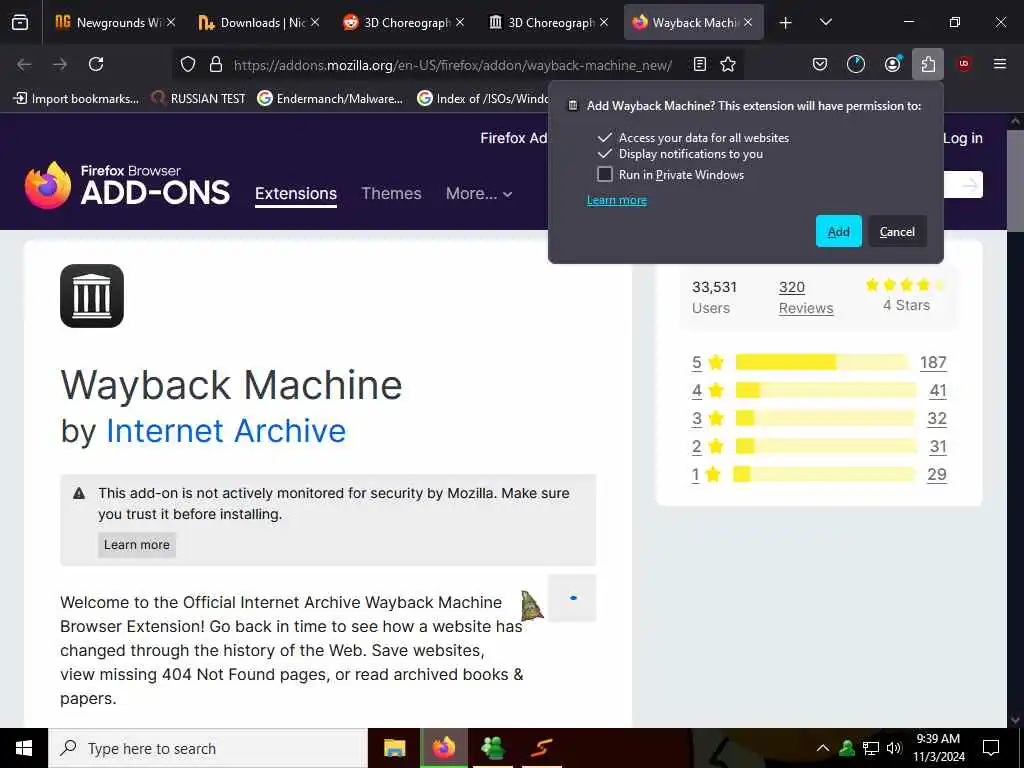Open the taskbar clock and date

(x=938, y=748)
